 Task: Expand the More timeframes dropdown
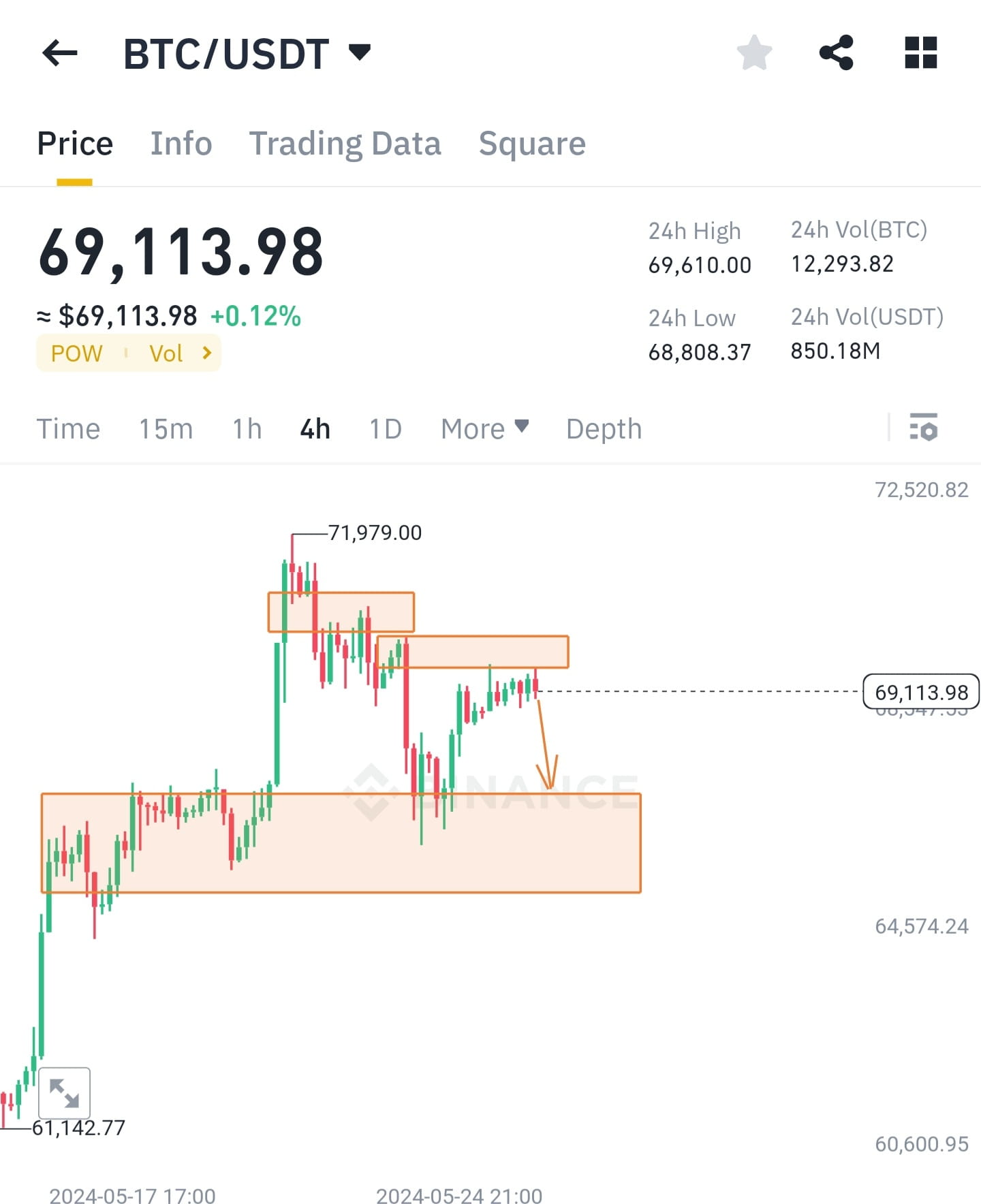[484, 429]
